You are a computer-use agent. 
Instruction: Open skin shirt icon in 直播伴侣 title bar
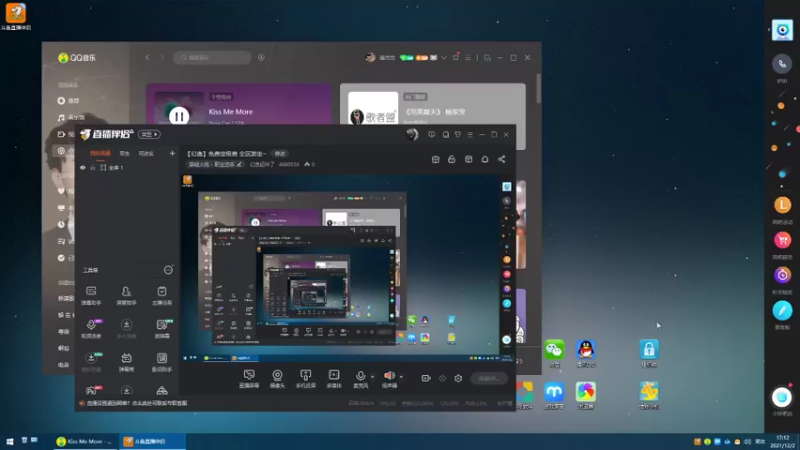[x=458, y=135]
